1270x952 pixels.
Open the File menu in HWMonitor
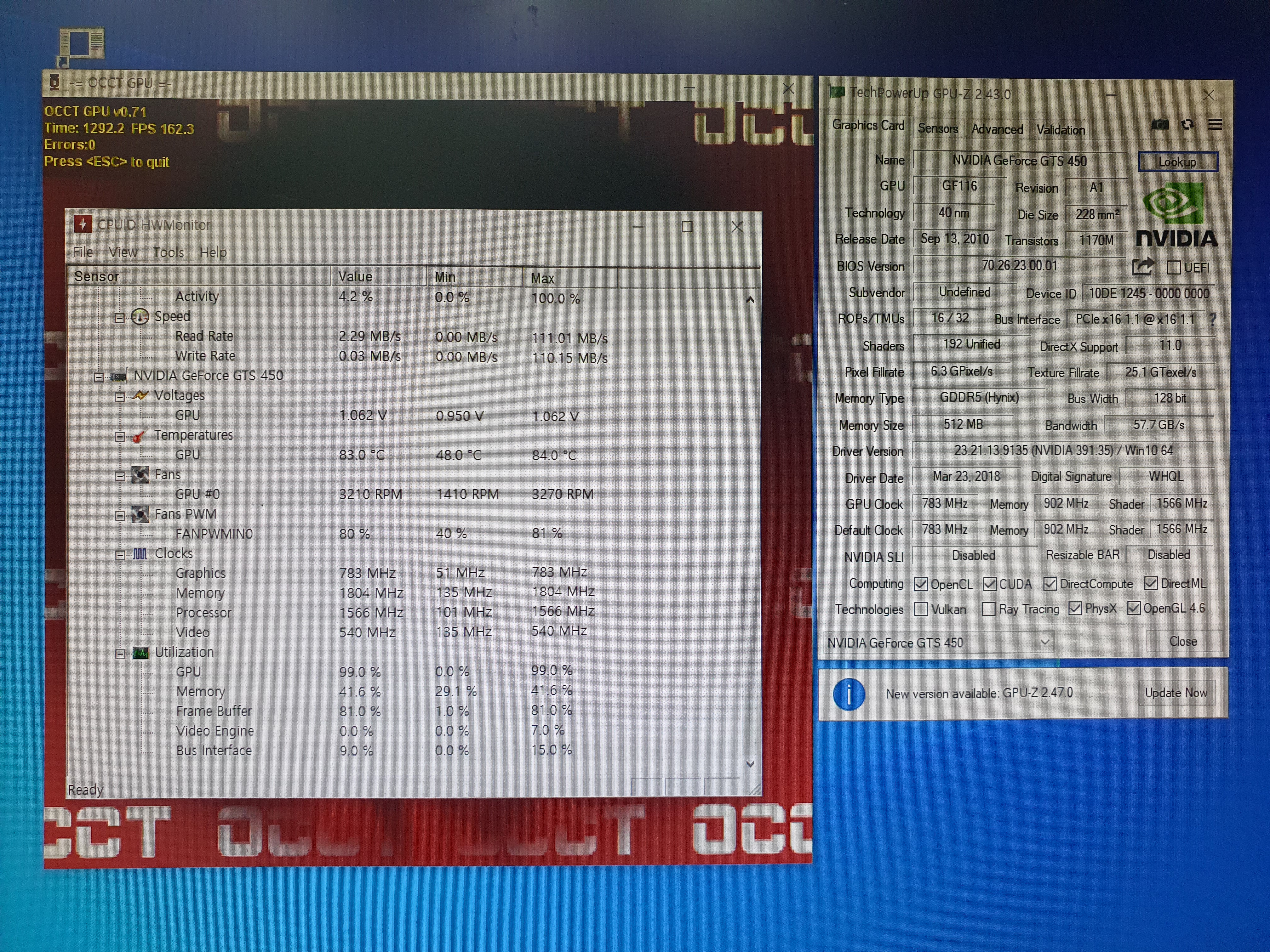[x=83, y=252]
